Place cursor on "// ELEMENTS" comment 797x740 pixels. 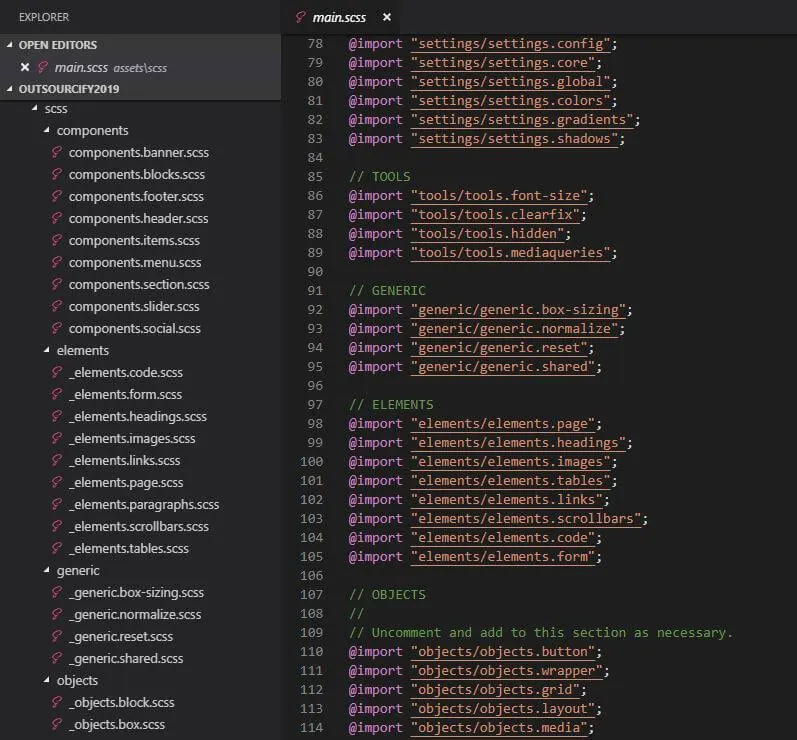coord(391,405)
